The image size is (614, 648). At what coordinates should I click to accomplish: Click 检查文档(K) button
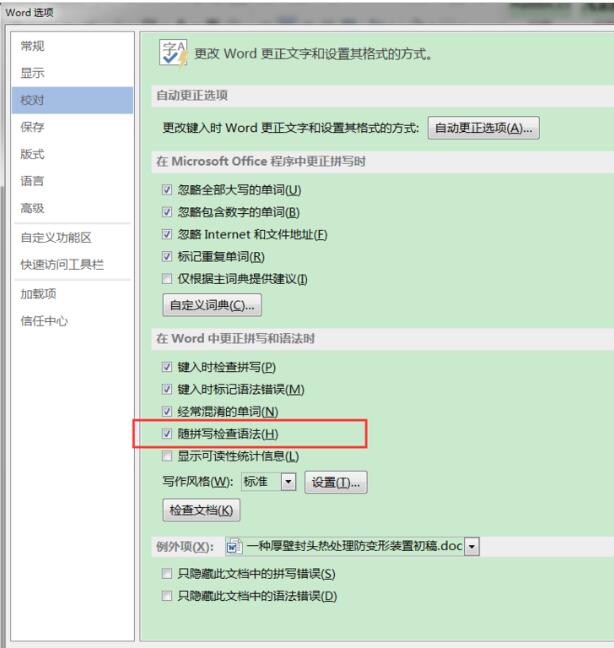[x=201, y=510]
